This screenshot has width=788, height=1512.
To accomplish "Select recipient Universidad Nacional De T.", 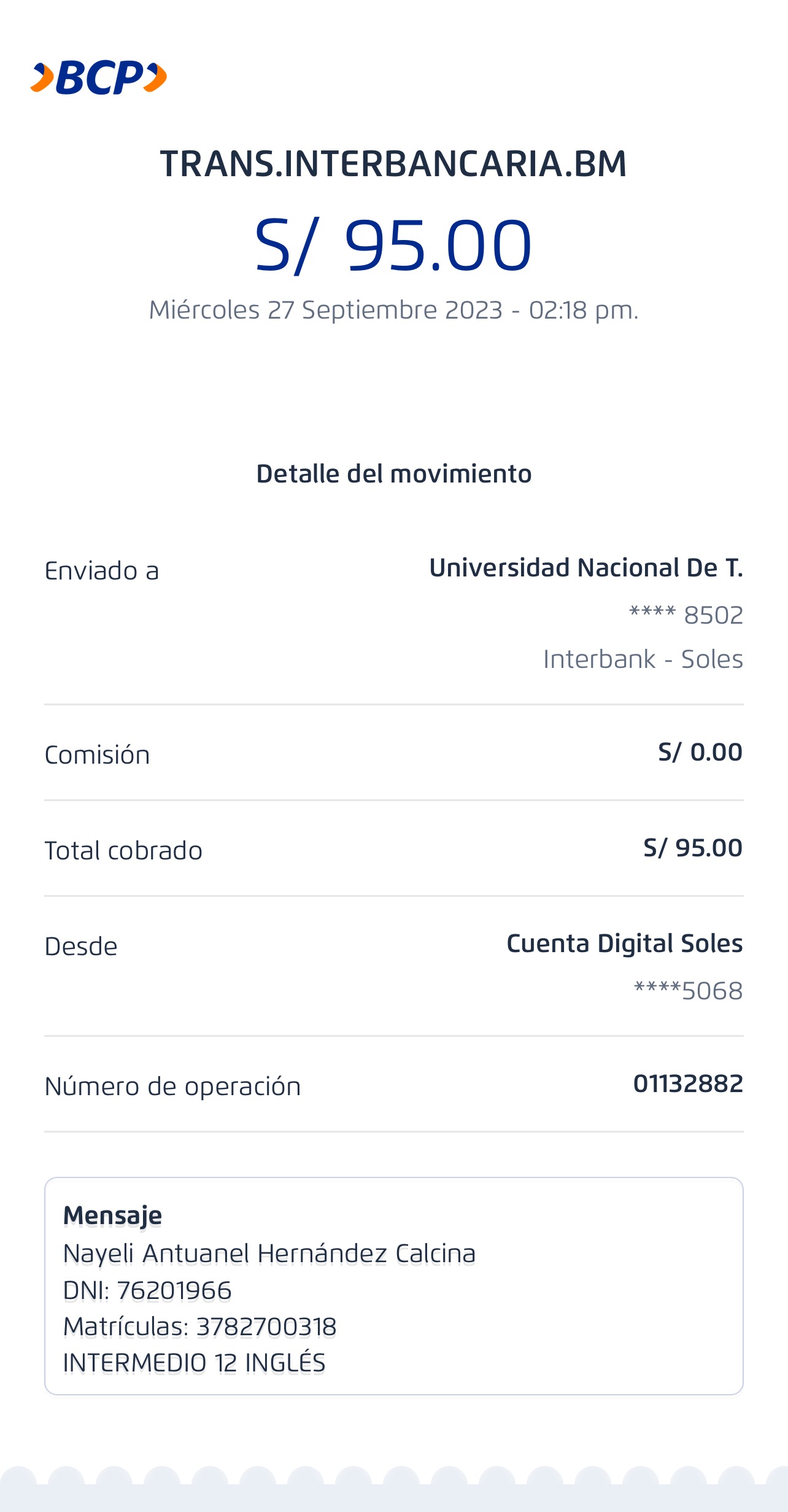I will 585,568.
